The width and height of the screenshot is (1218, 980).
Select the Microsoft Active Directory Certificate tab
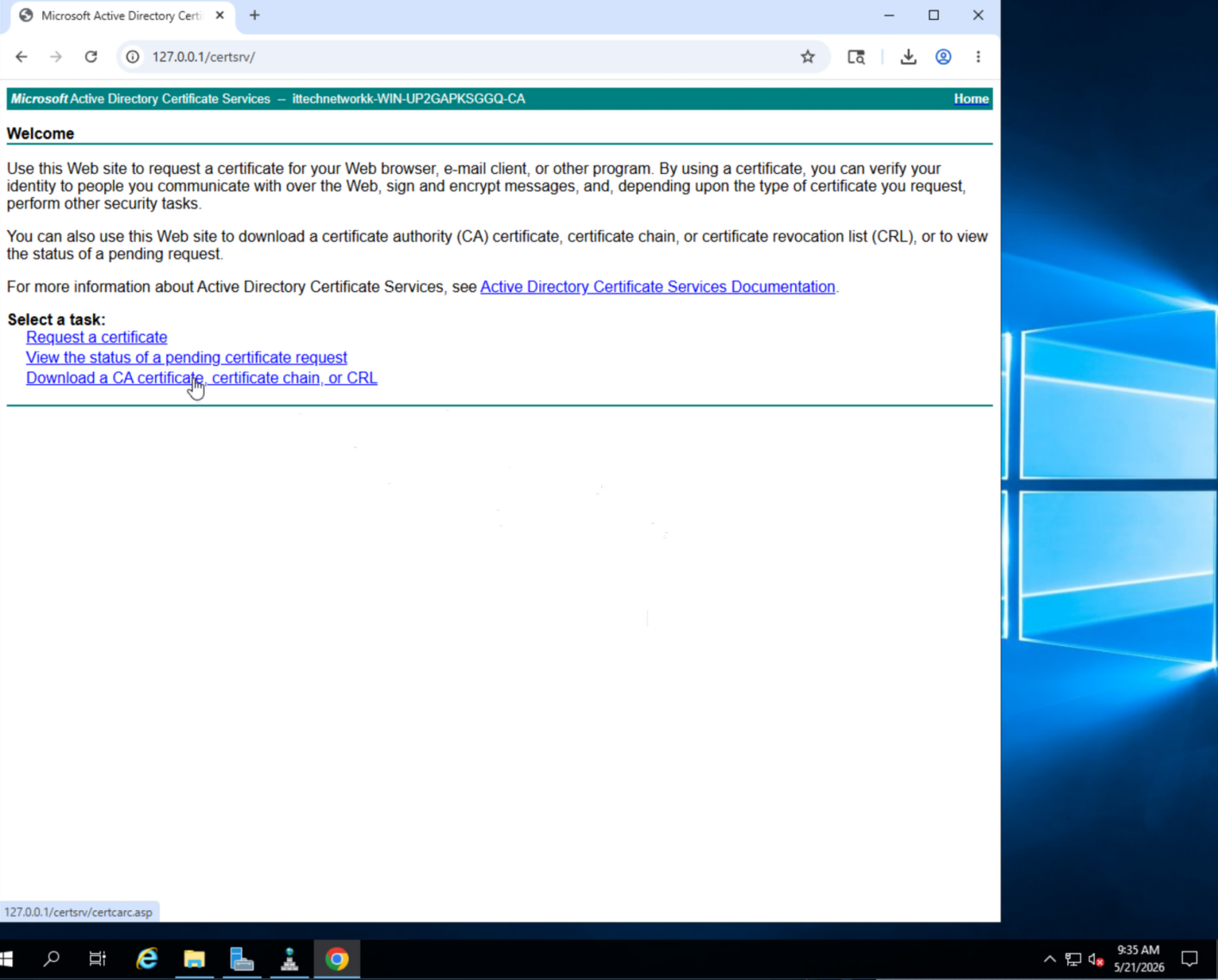(121, 16)
